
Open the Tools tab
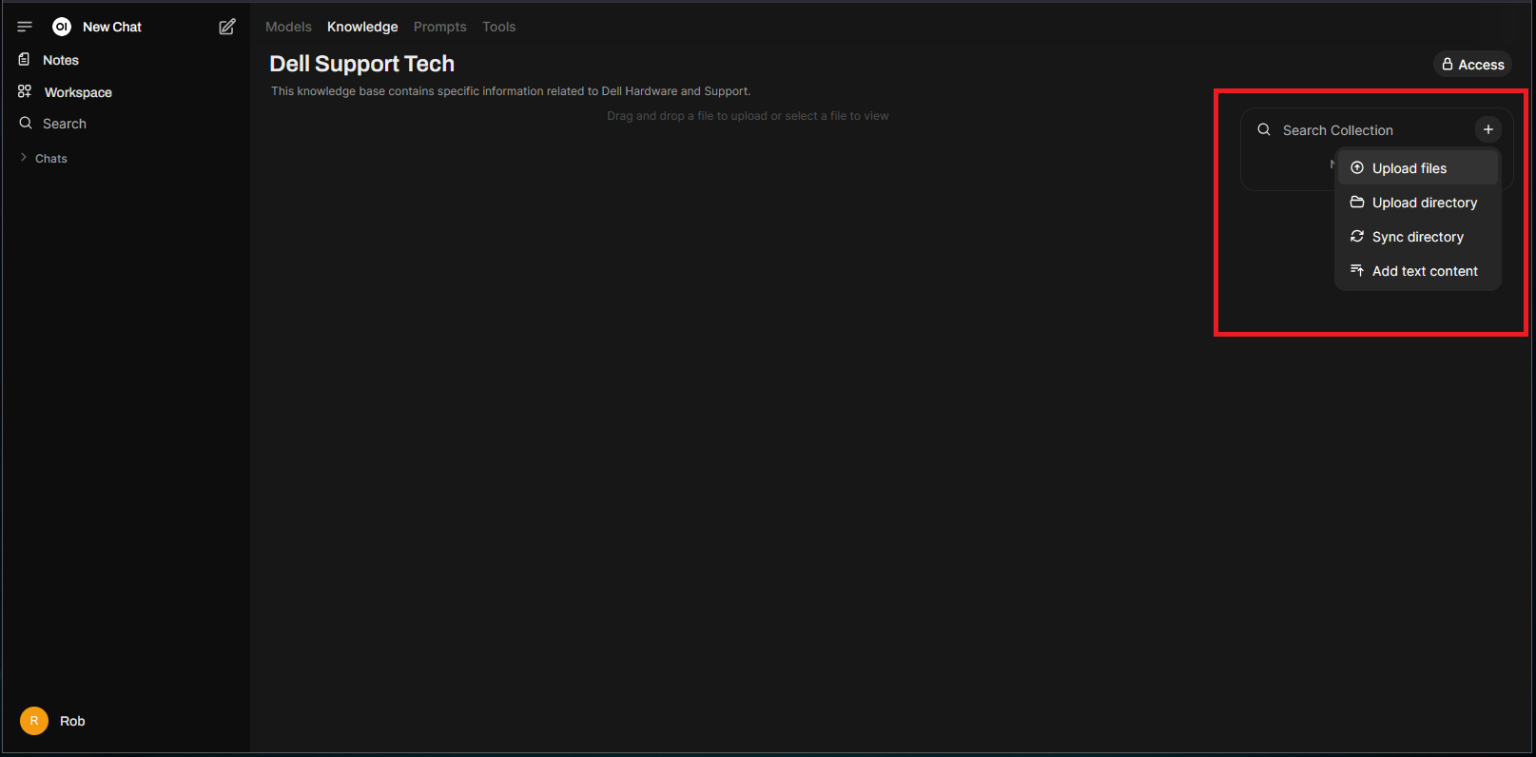click(x=499, y=27)
